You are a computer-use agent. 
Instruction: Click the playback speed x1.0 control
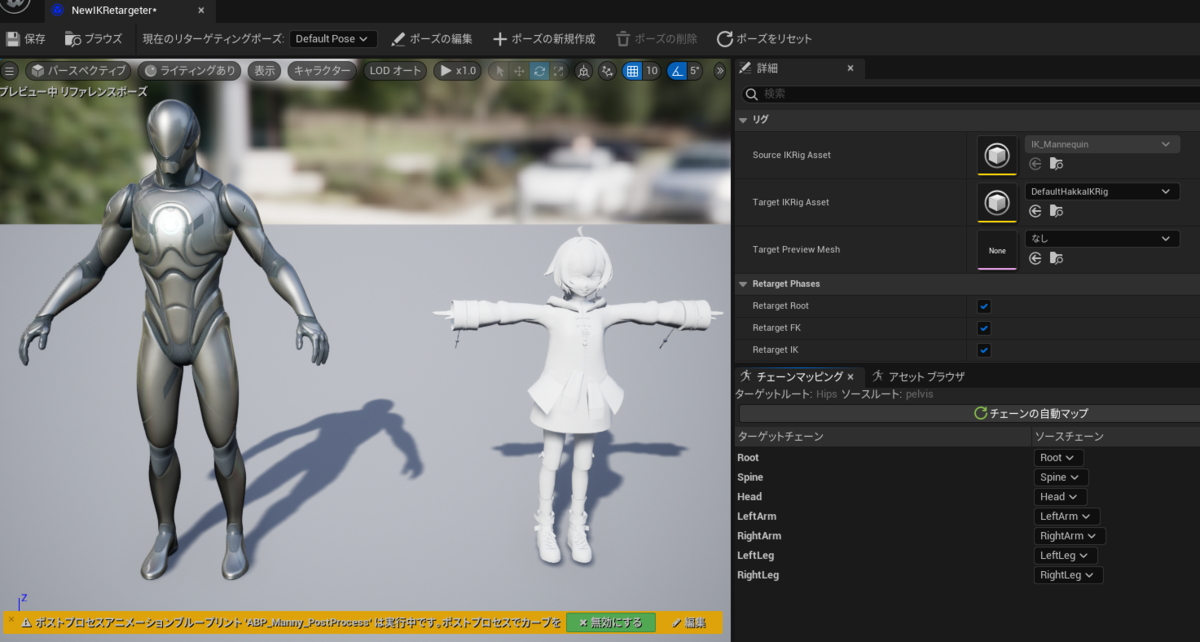[x=458, y=71]
